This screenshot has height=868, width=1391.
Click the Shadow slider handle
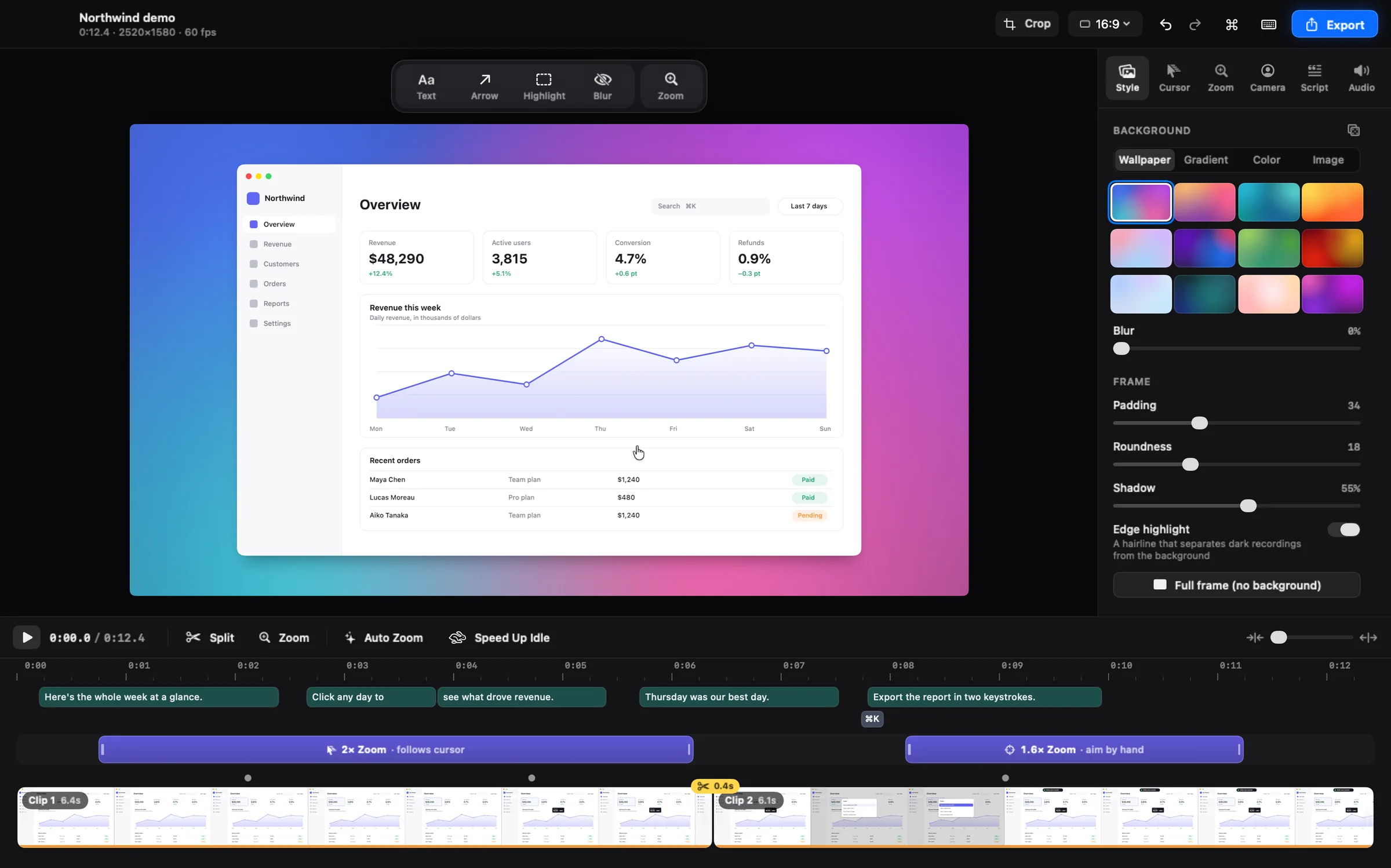1248,506
